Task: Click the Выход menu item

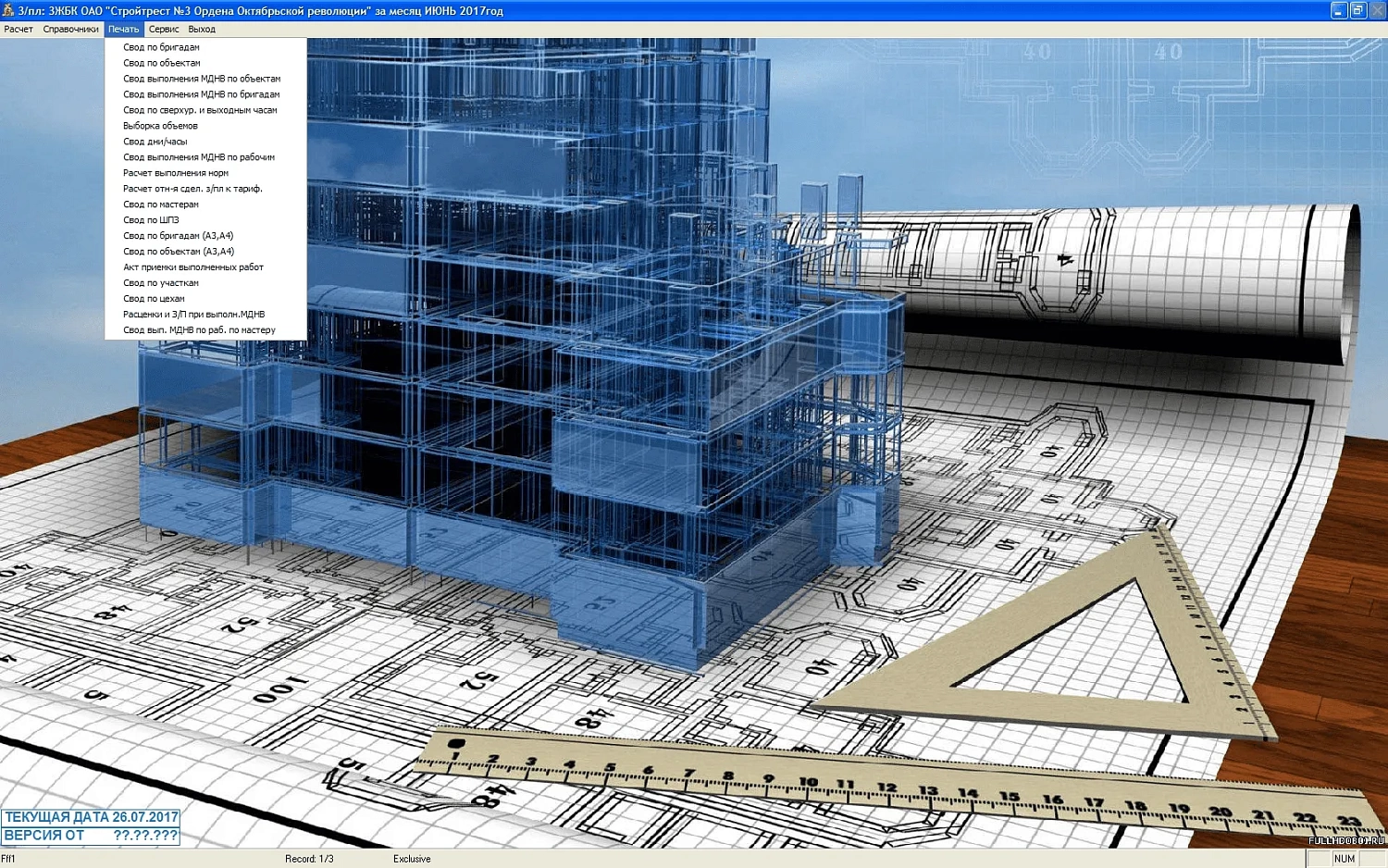Action: coord(202,30)
